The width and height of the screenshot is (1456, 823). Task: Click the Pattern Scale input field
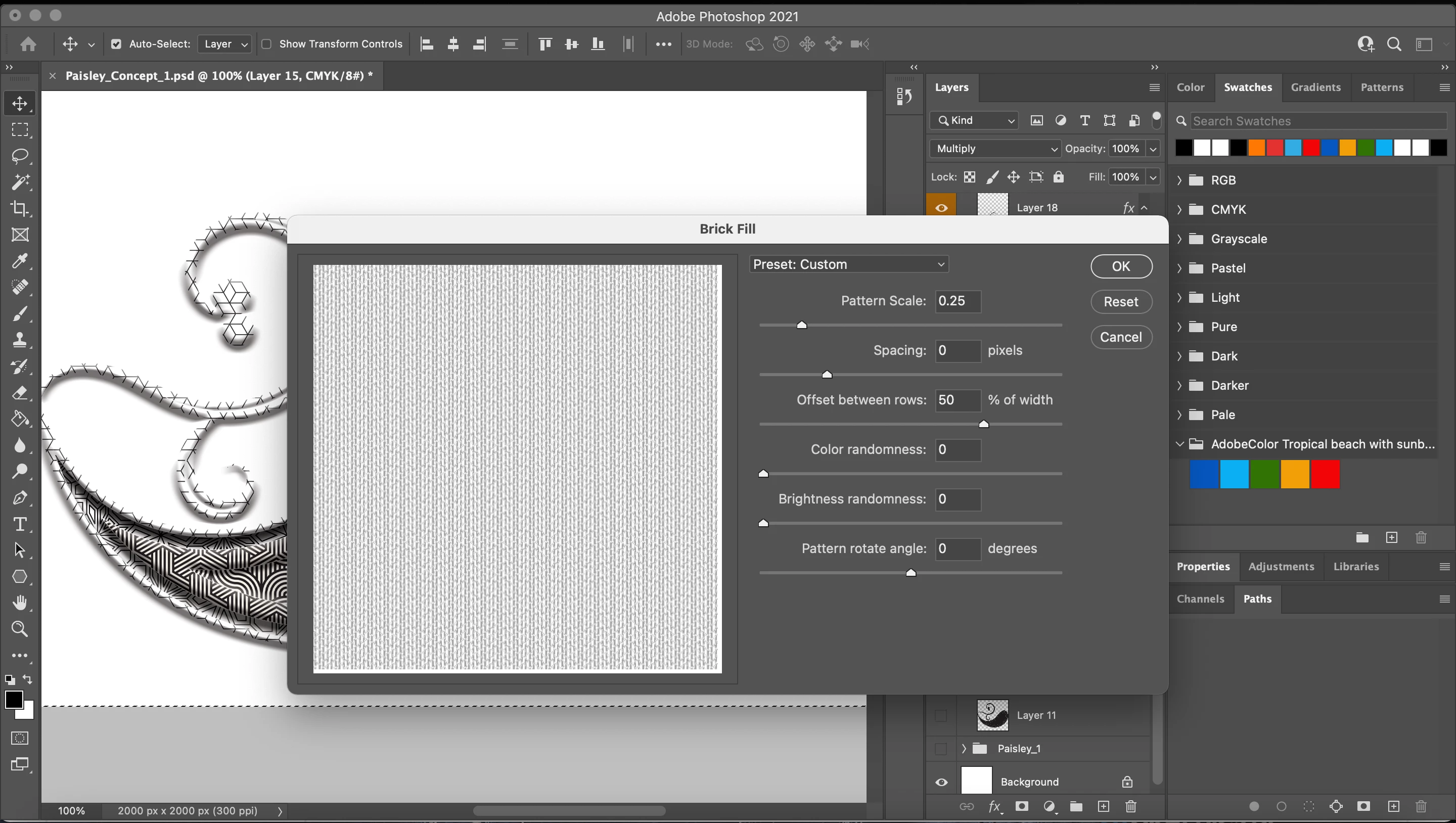(958, 301)
